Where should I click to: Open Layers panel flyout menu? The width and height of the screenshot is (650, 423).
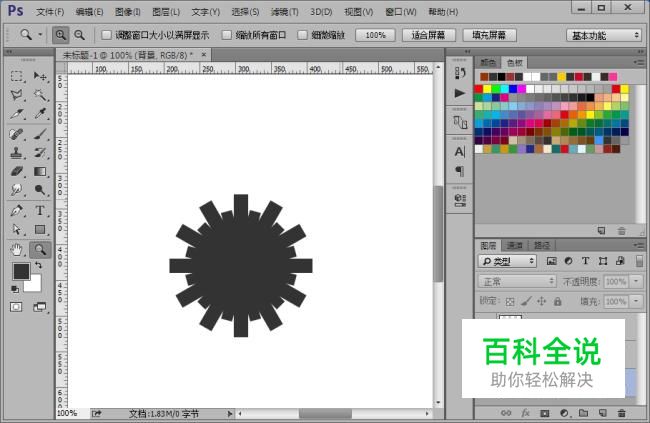(x=640, y=246)
